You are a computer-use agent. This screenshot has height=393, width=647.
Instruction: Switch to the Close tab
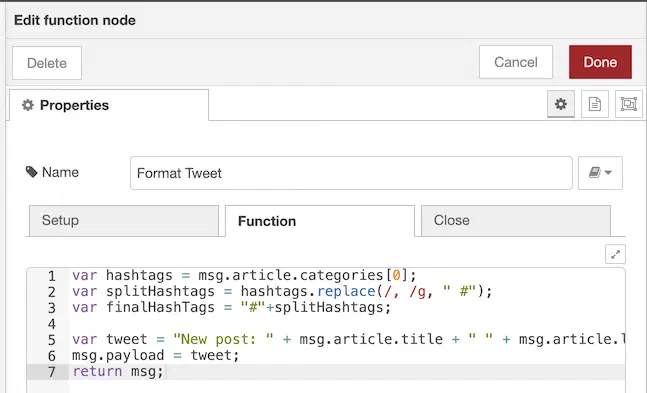point(516,221)
